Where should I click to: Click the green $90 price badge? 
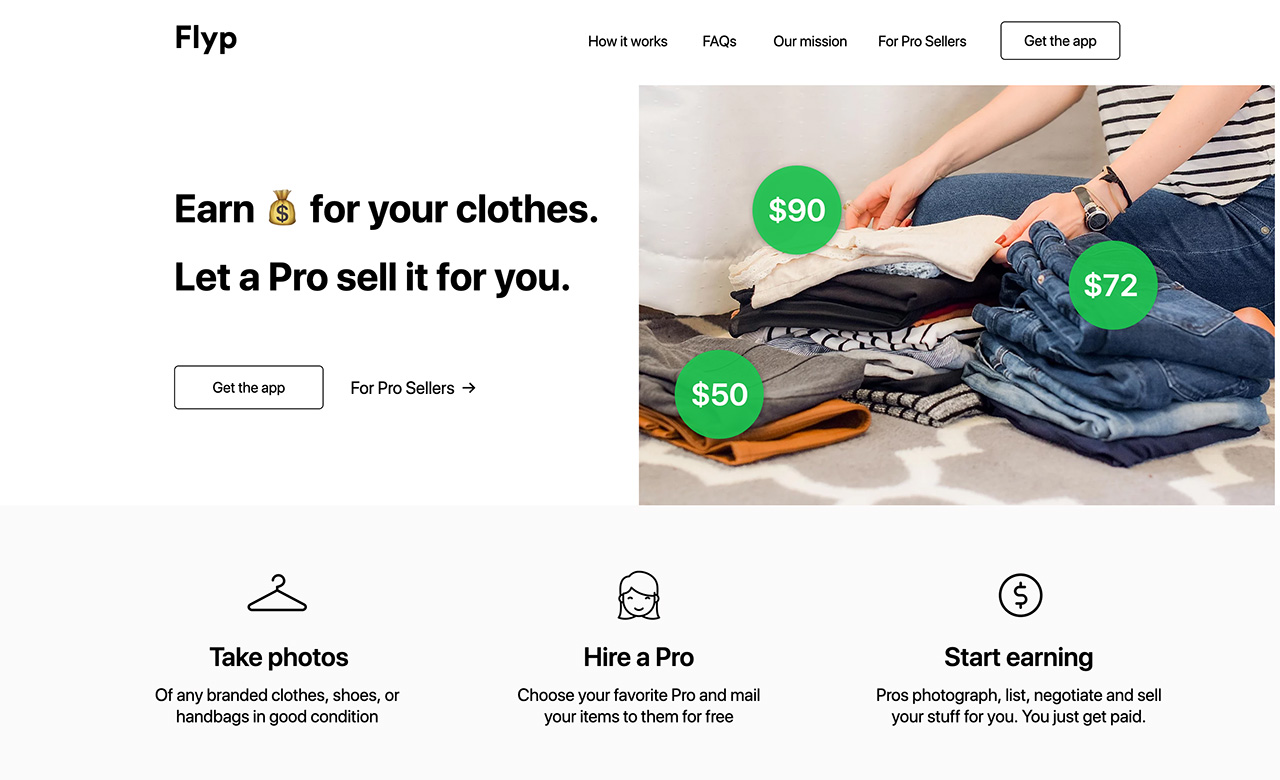pyautogui.click(x=797, y=210)
